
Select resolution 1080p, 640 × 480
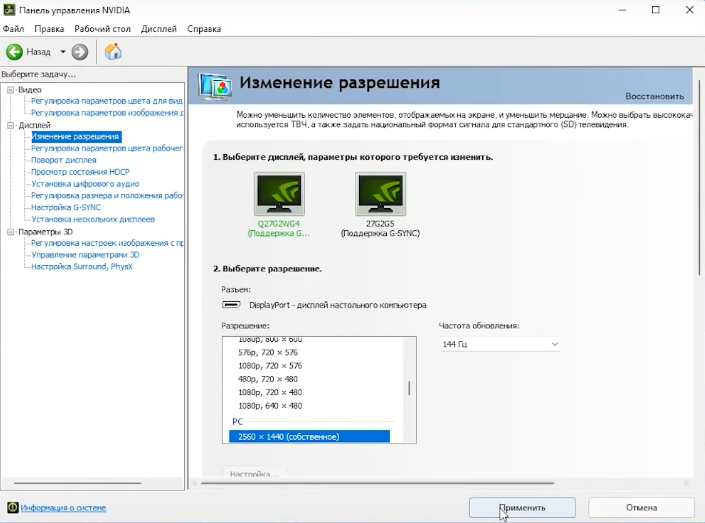pyautogui.click(x=270, y=406)
